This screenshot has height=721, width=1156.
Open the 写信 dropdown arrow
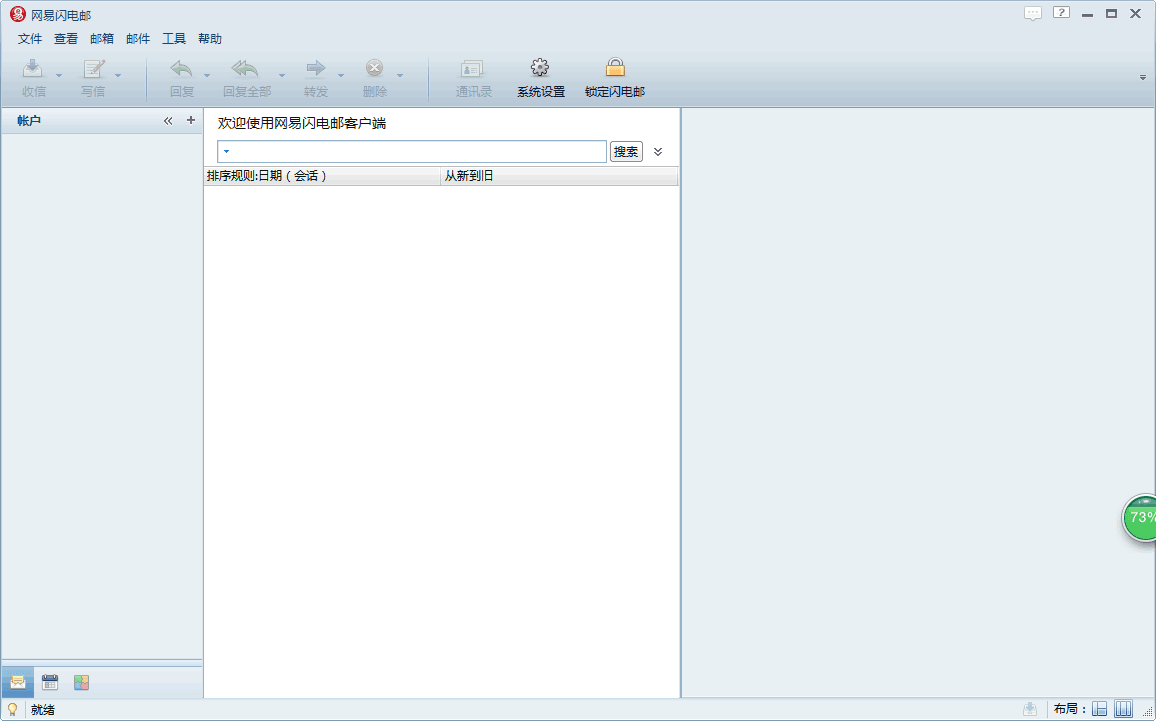click(118, 75)
